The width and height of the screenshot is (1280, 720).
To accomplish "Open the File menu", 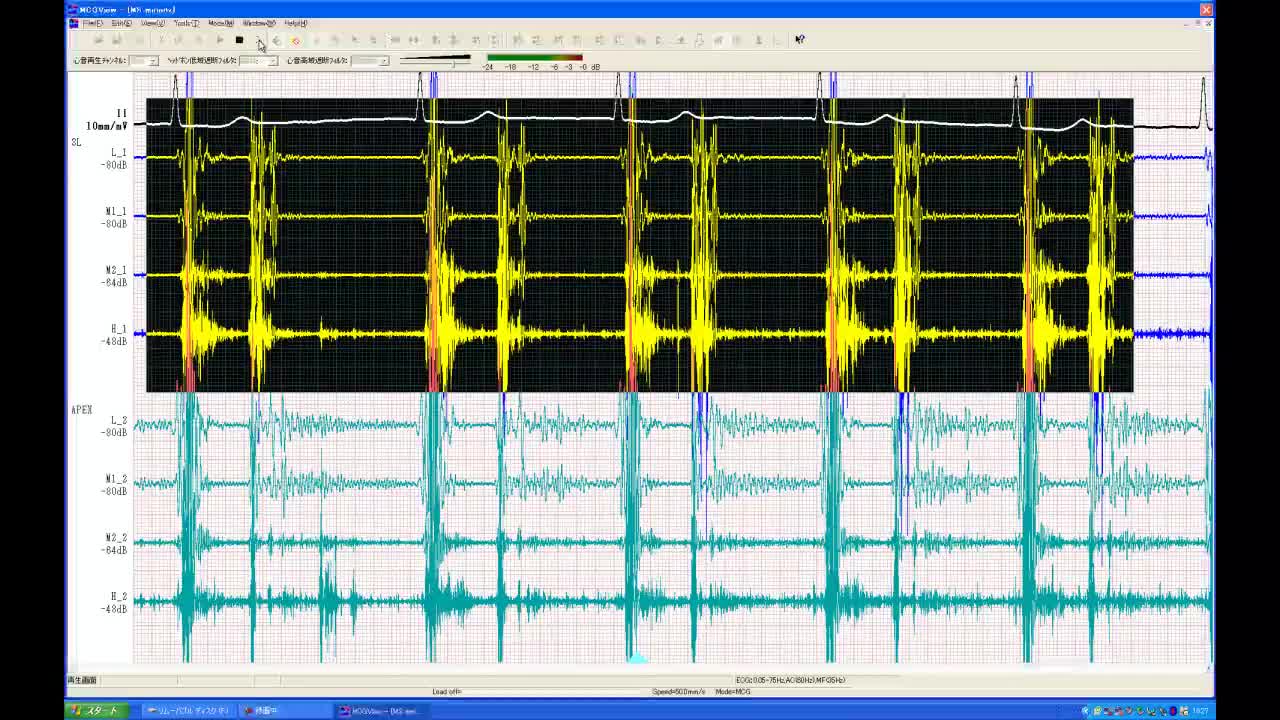I will click(92, 23).
